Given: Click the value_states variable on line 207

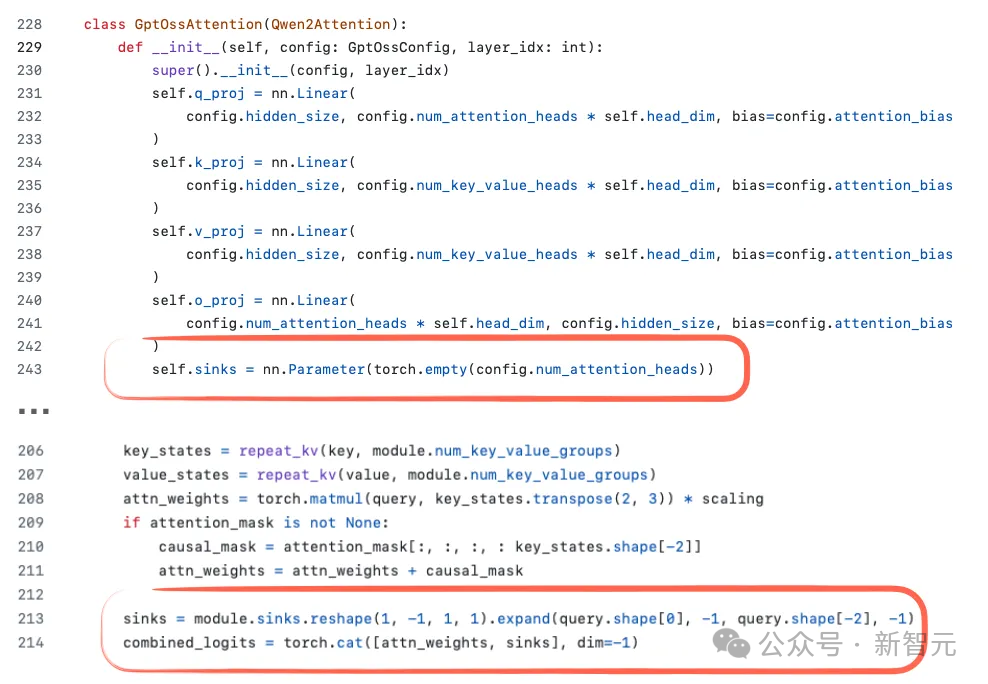Looking at the screenshot, I should (176, 475).
